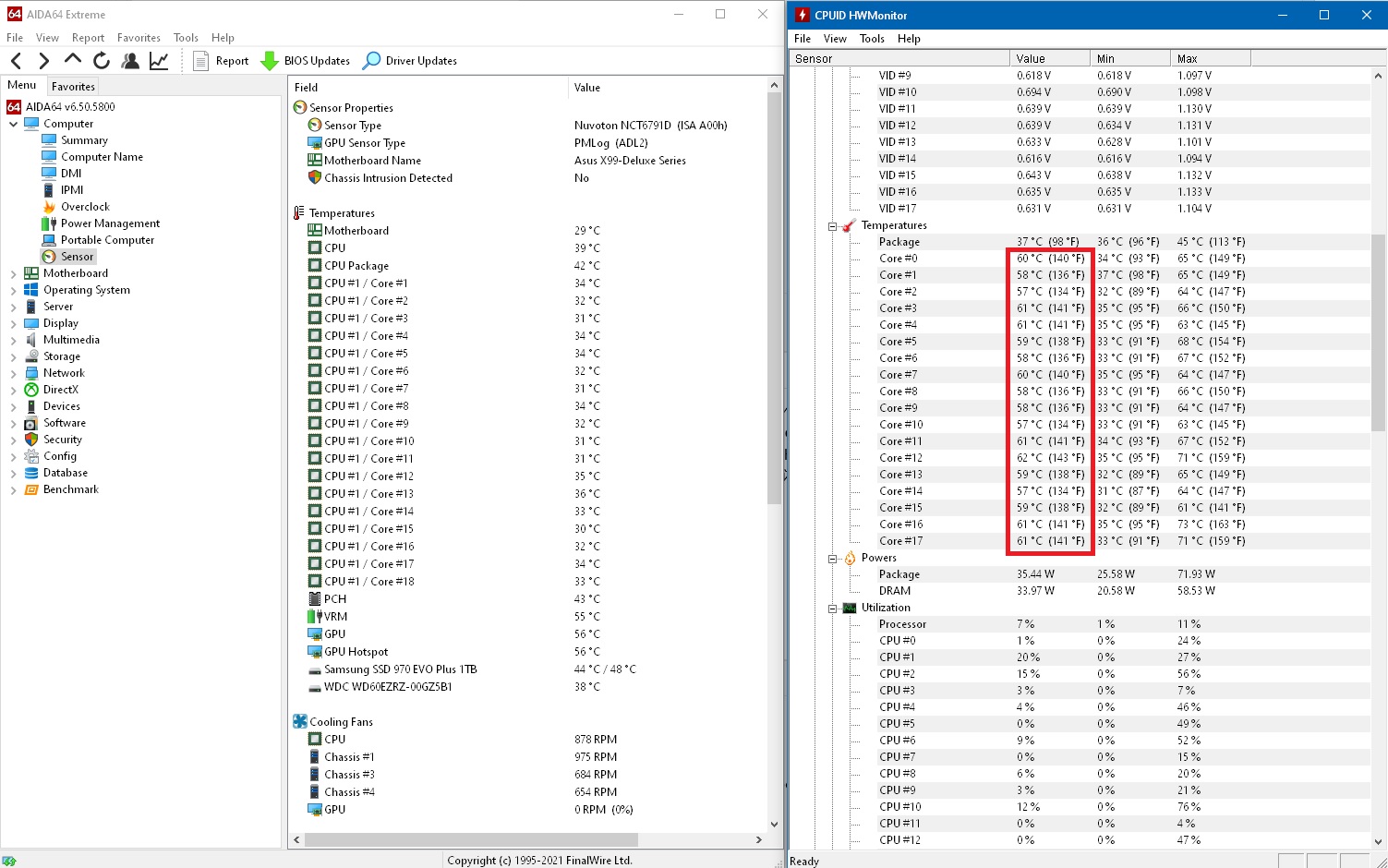The image size is (1388, 868).
Task: Select the Security shield icon
Action: point(31,440)
